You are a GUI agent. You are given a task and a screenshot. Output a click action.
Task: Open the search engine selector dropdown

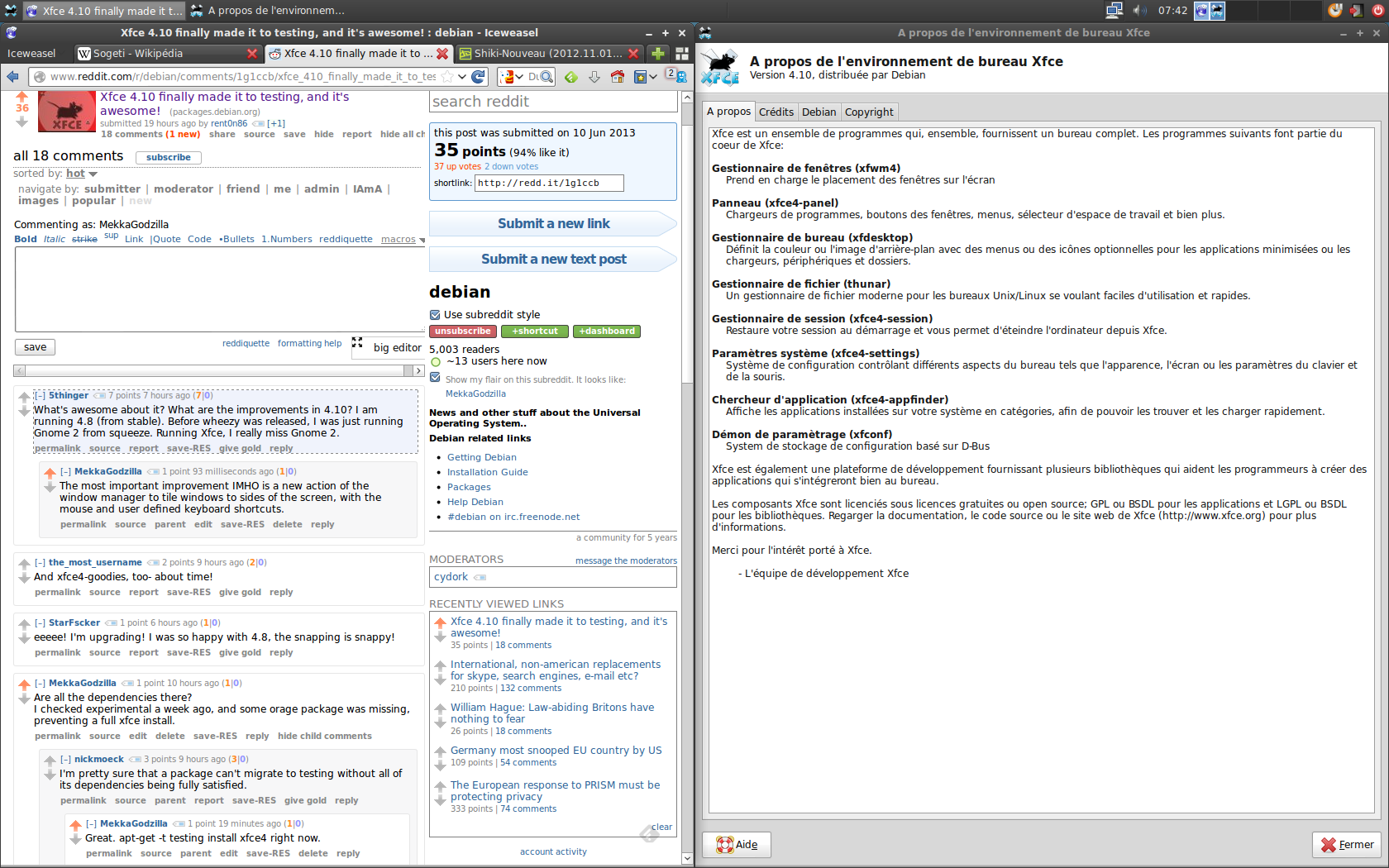click(510, 76)
